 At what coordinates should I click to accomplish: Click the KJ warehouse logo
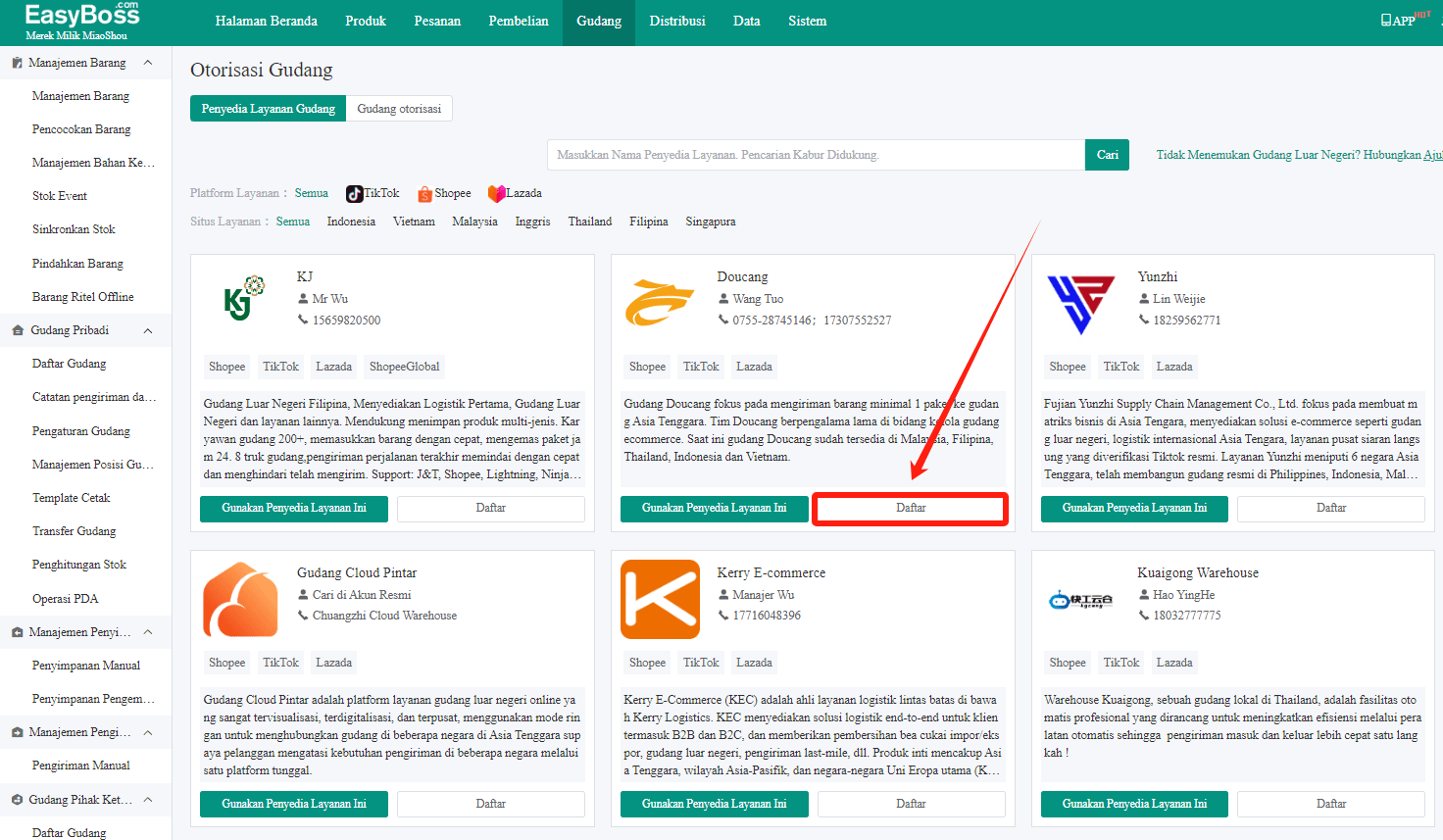click(x=244, y=298)
